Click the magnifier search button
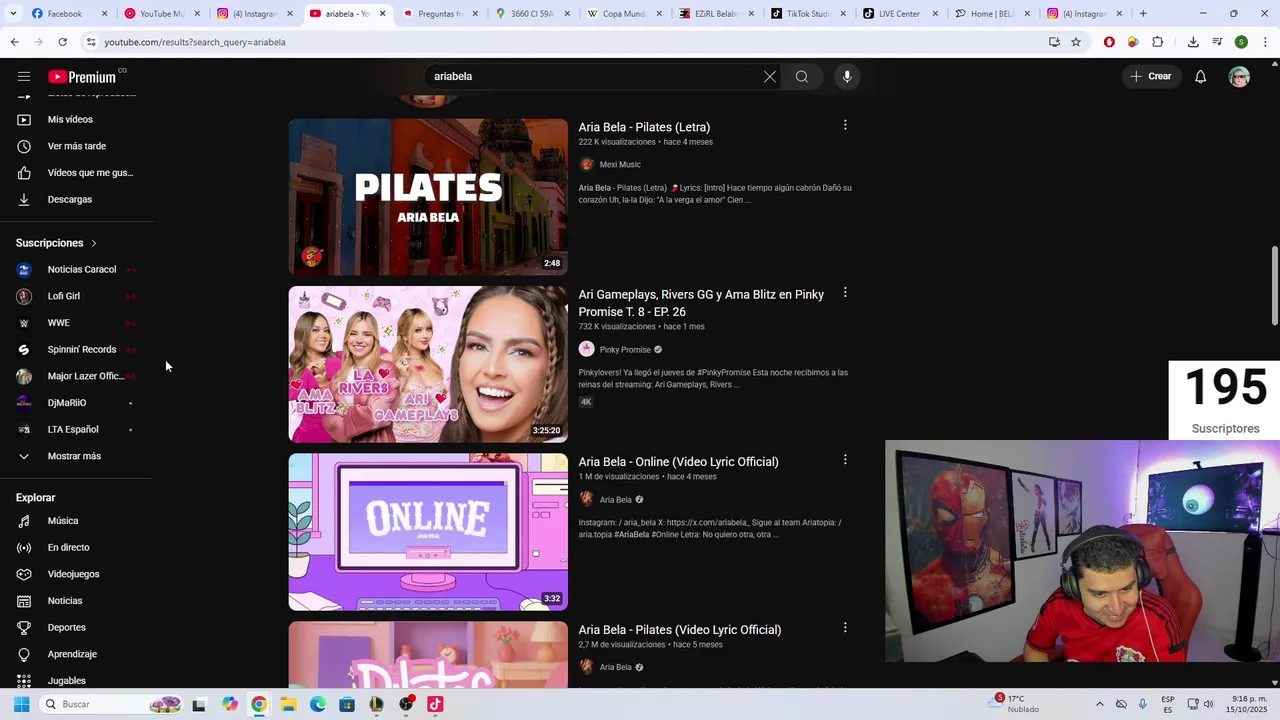 click(802, 77)
